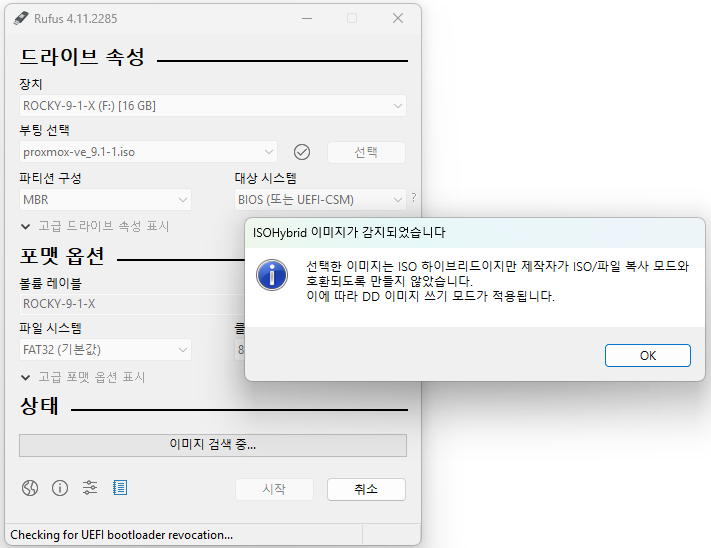Click the 시작 button
Viewport: 711px width, 548px height.
(274, 489)
